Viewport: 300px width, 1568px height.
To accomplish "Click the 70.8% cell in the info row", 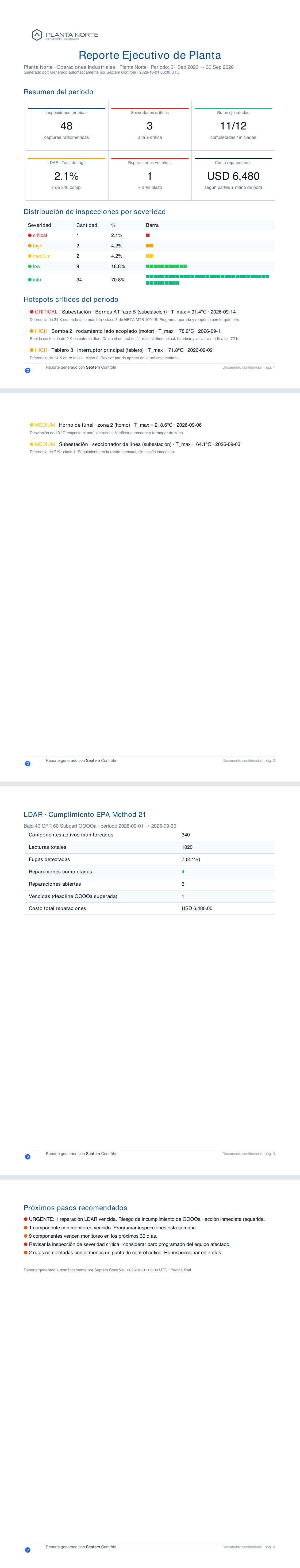I will 118,280.
